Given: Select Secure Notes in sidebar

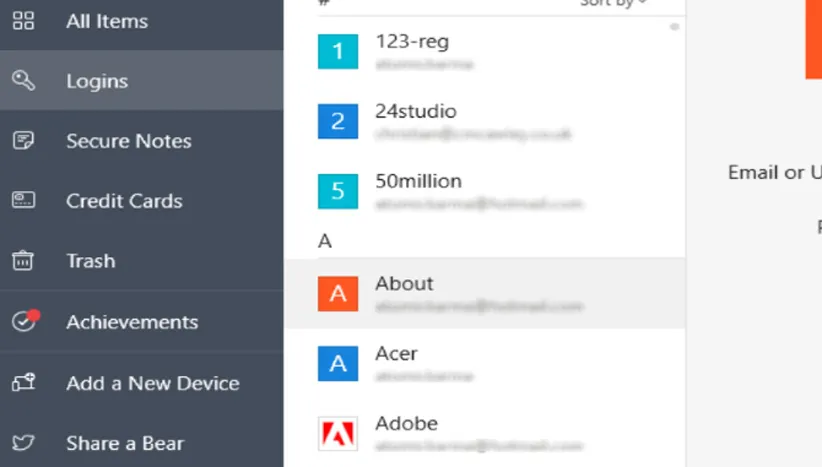Looking at the screenshot, I should click(x=129, y=141).
